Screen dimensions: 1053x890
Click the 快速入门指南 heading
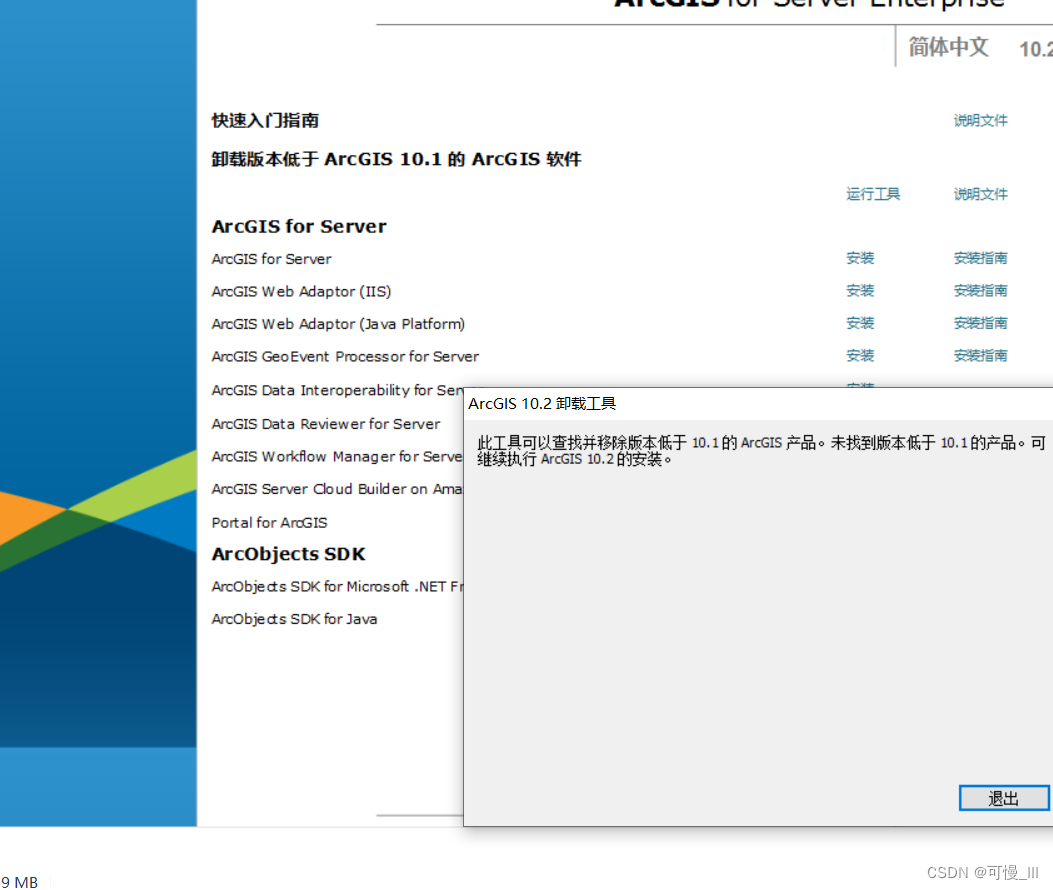pos(265,121)
